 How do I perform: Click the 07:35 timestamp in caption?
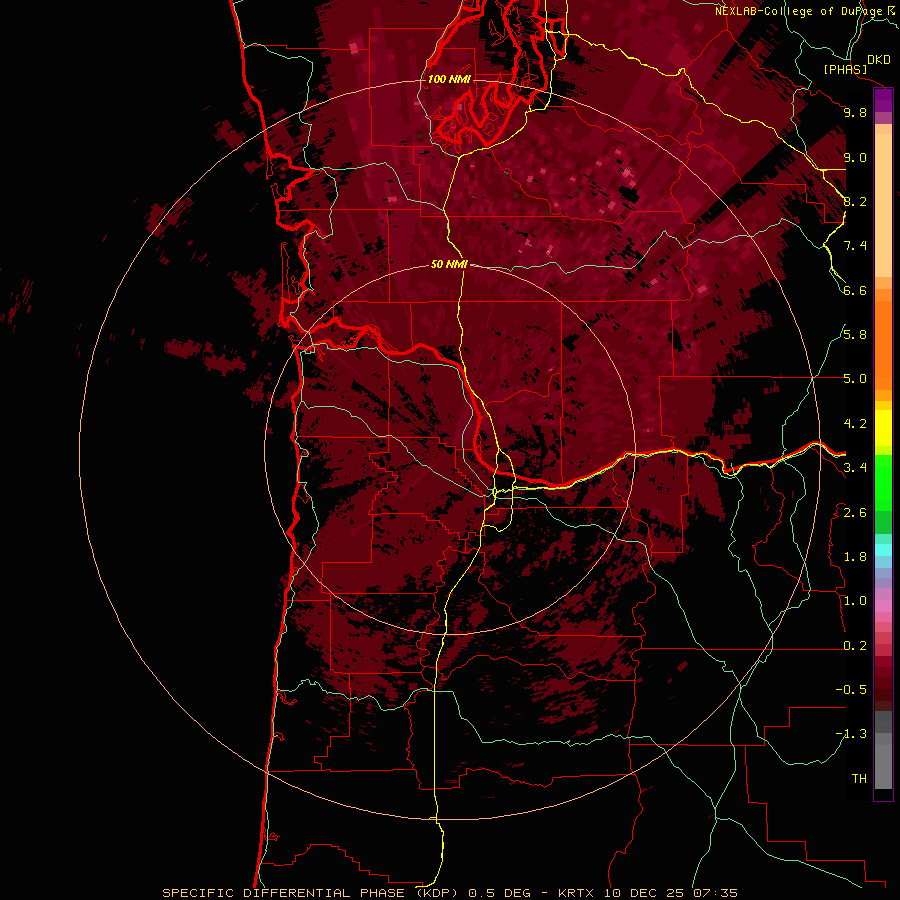715,893
